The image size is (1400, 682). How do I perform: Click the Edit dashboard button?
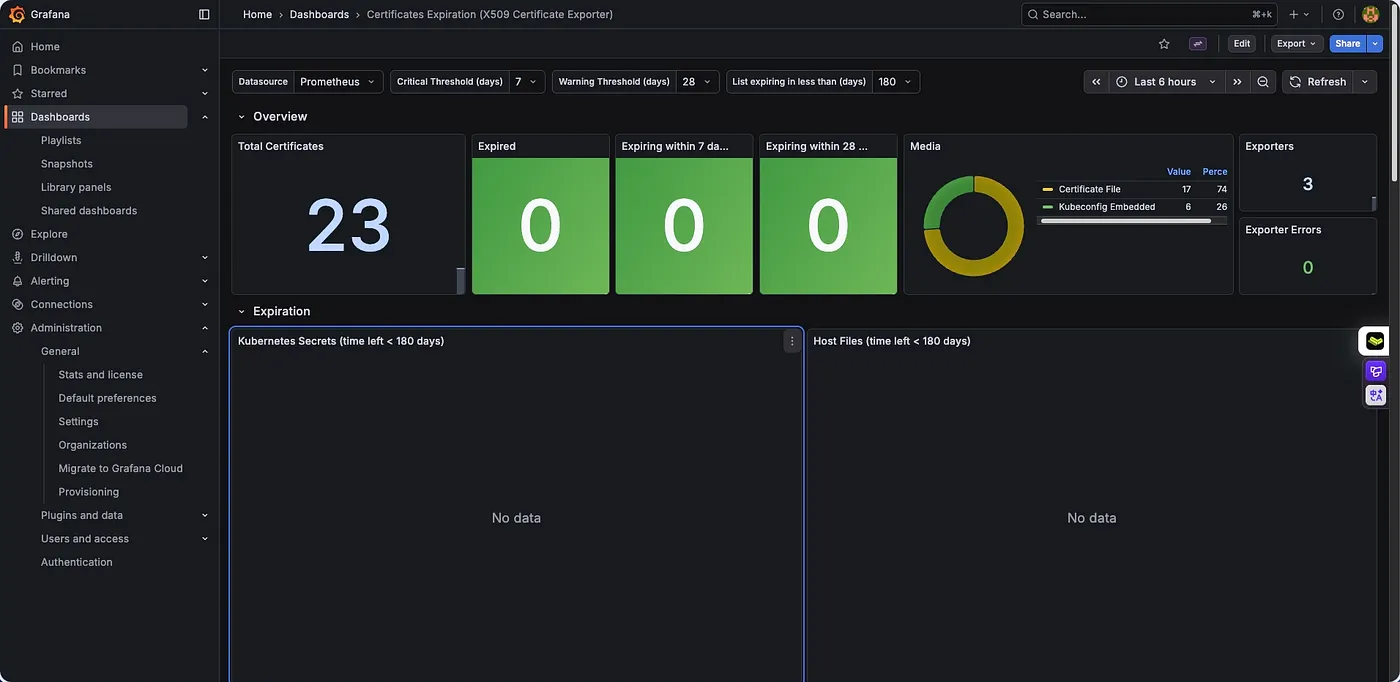pos(1242,44)
